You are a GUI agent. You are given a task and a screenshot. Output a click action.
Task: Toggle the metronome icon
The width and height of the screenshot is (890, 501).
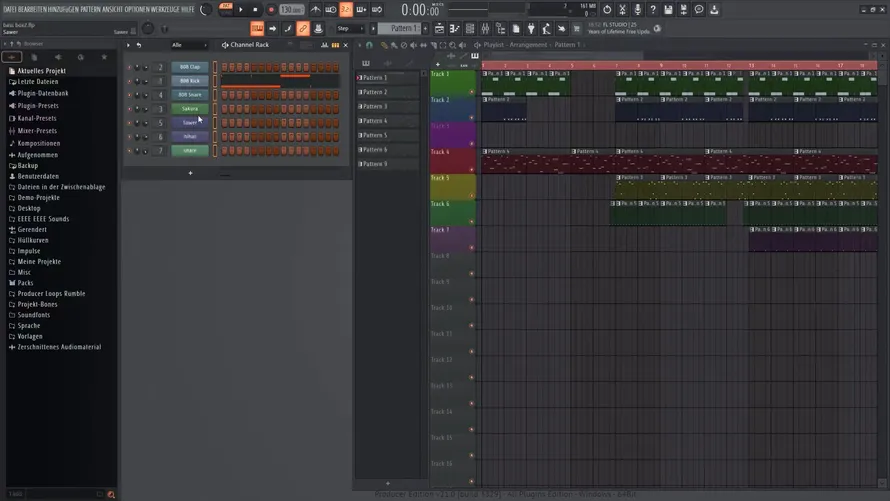[316, 10]
